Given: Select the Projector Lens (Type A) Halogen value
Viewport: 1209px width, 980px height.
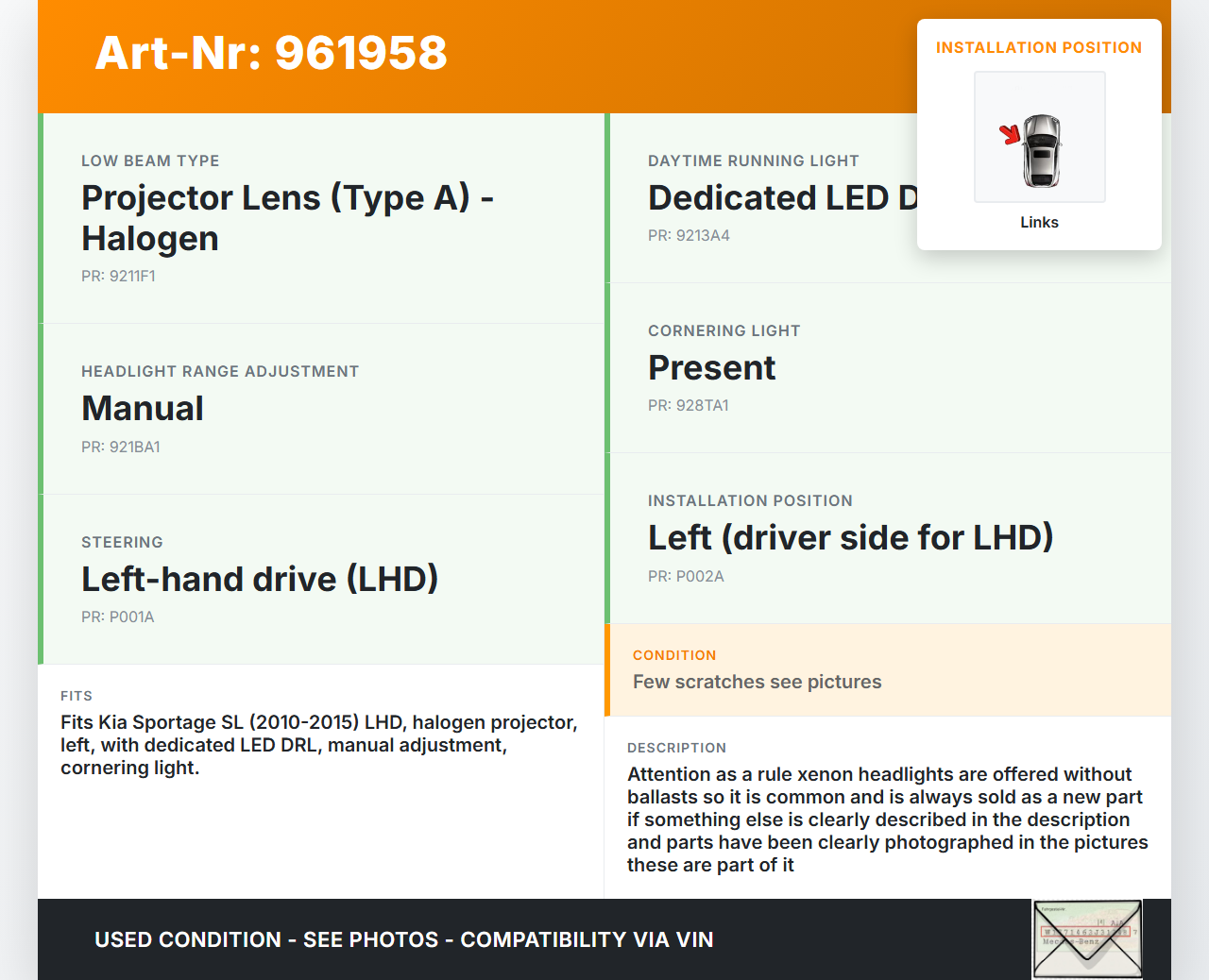Looking at the screenshot, I should pos(287,218).
